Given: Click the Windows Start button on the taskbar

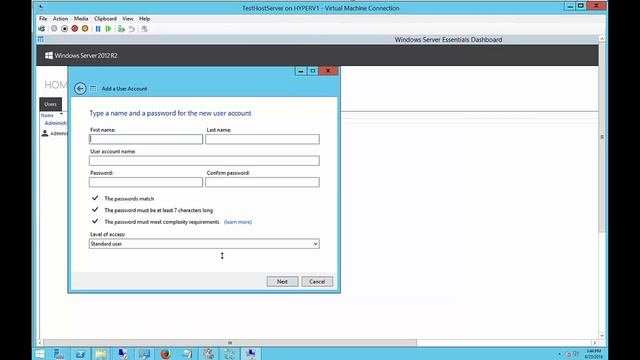Looking at the screenshot, I should [40, 354].
